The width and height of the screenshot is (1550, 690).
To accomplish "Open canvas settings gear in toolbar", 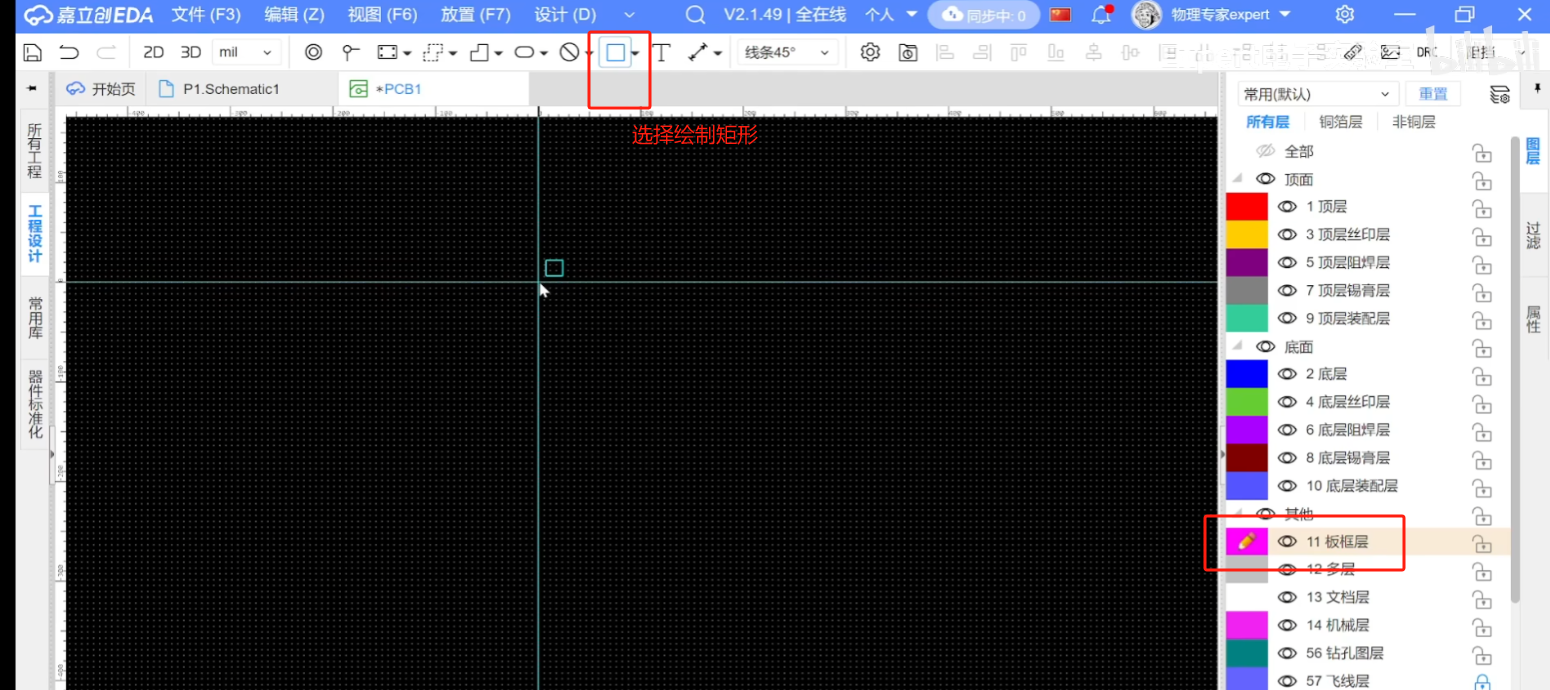I will (x=870, y=52).
